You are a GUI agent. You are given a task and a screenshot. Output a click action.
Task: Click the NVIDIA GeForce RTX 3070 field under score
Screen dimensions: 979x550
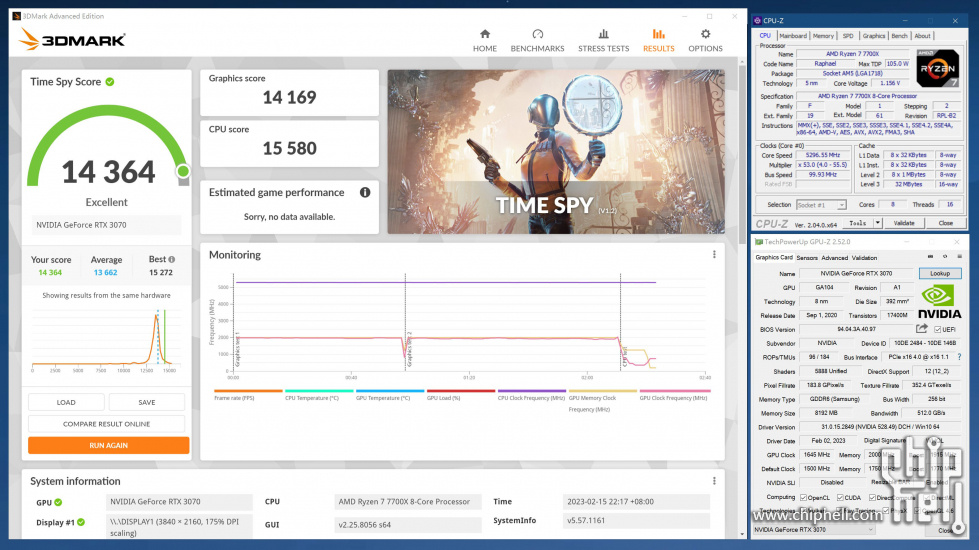(106, 225)
